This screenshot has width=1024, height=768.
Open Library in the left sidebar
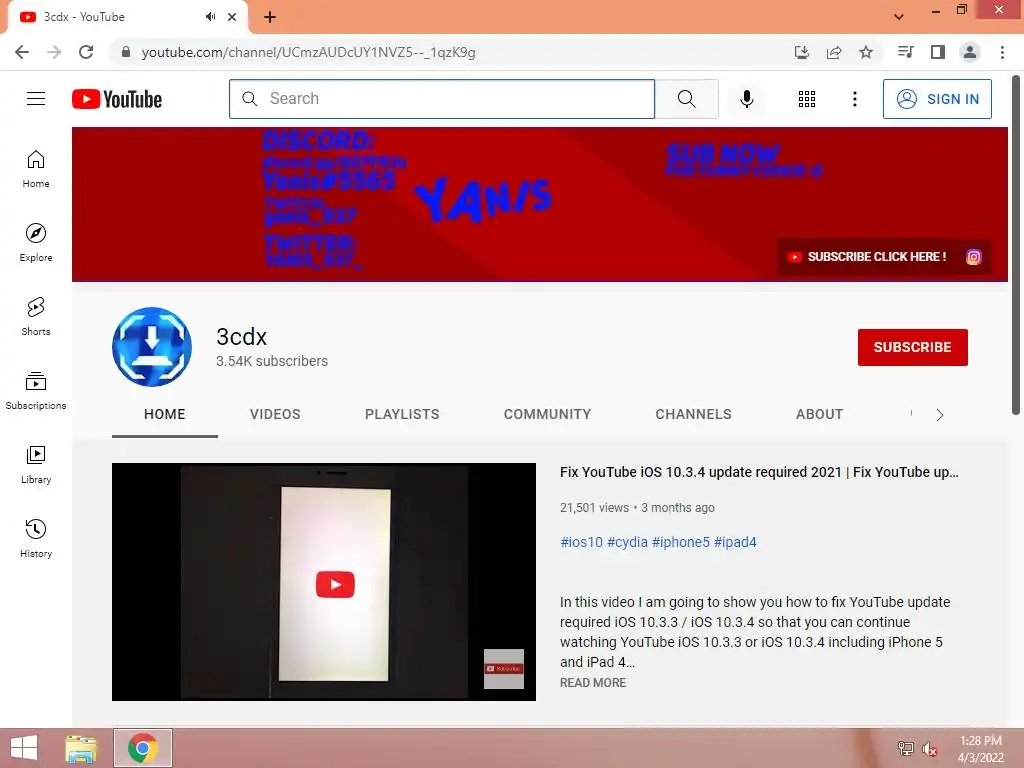[x=36, y=464]
